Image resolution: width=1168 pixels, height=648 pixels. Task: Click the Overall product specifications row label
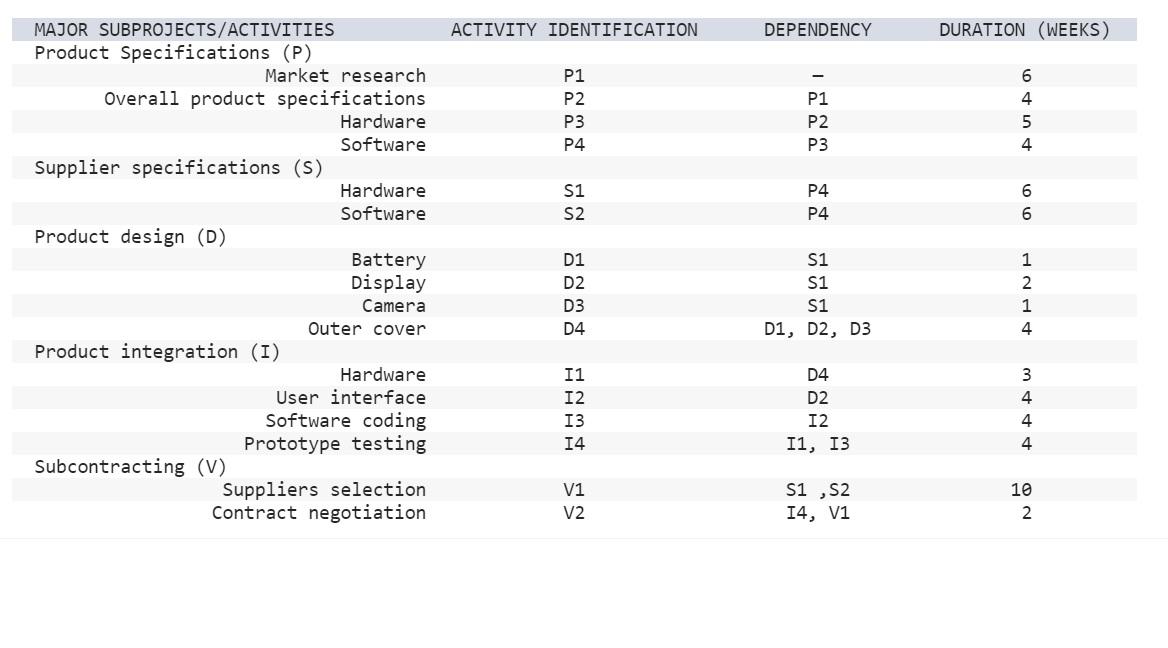264,99
